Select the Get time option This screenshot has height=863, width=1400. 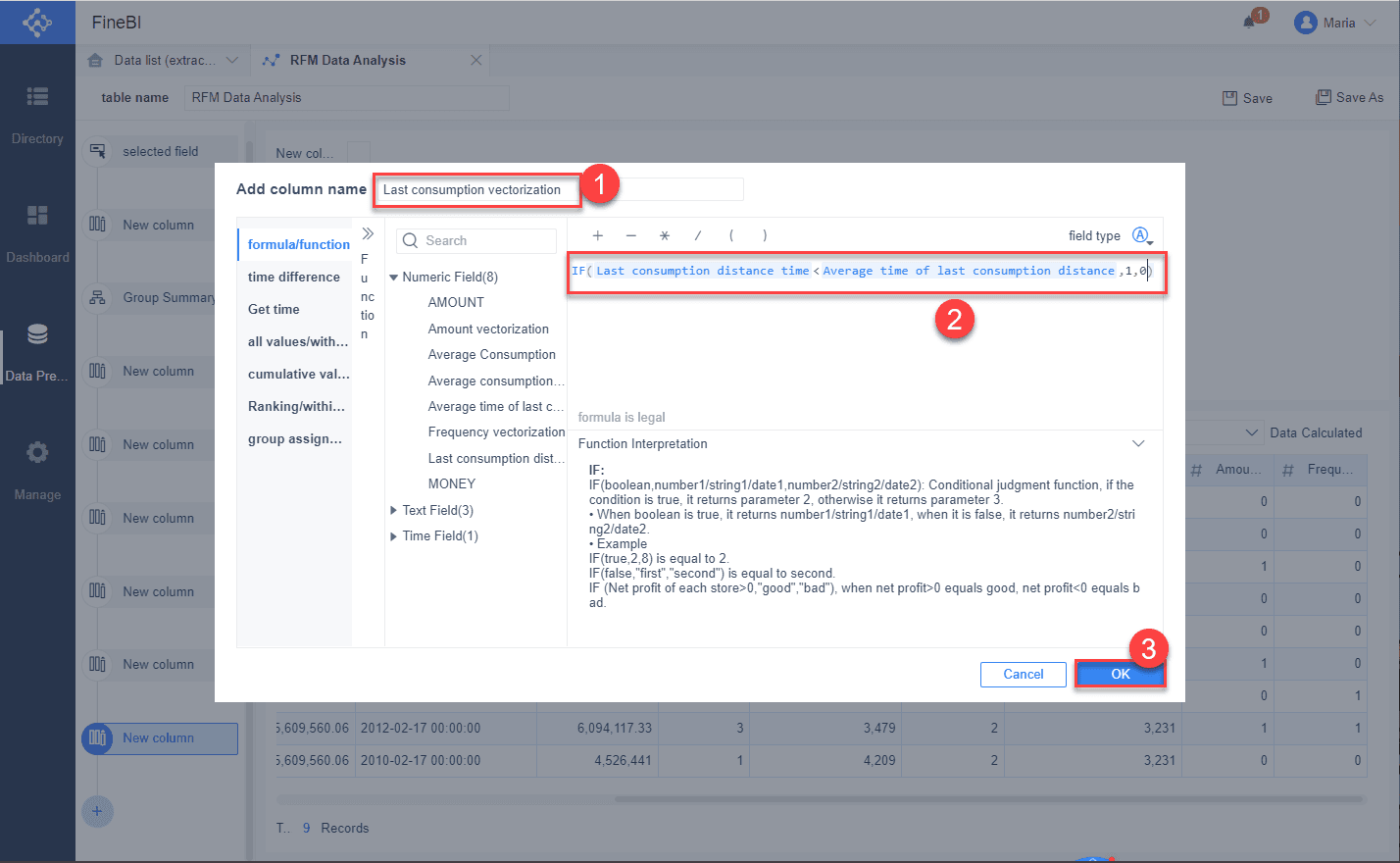(x=295, y=309)
